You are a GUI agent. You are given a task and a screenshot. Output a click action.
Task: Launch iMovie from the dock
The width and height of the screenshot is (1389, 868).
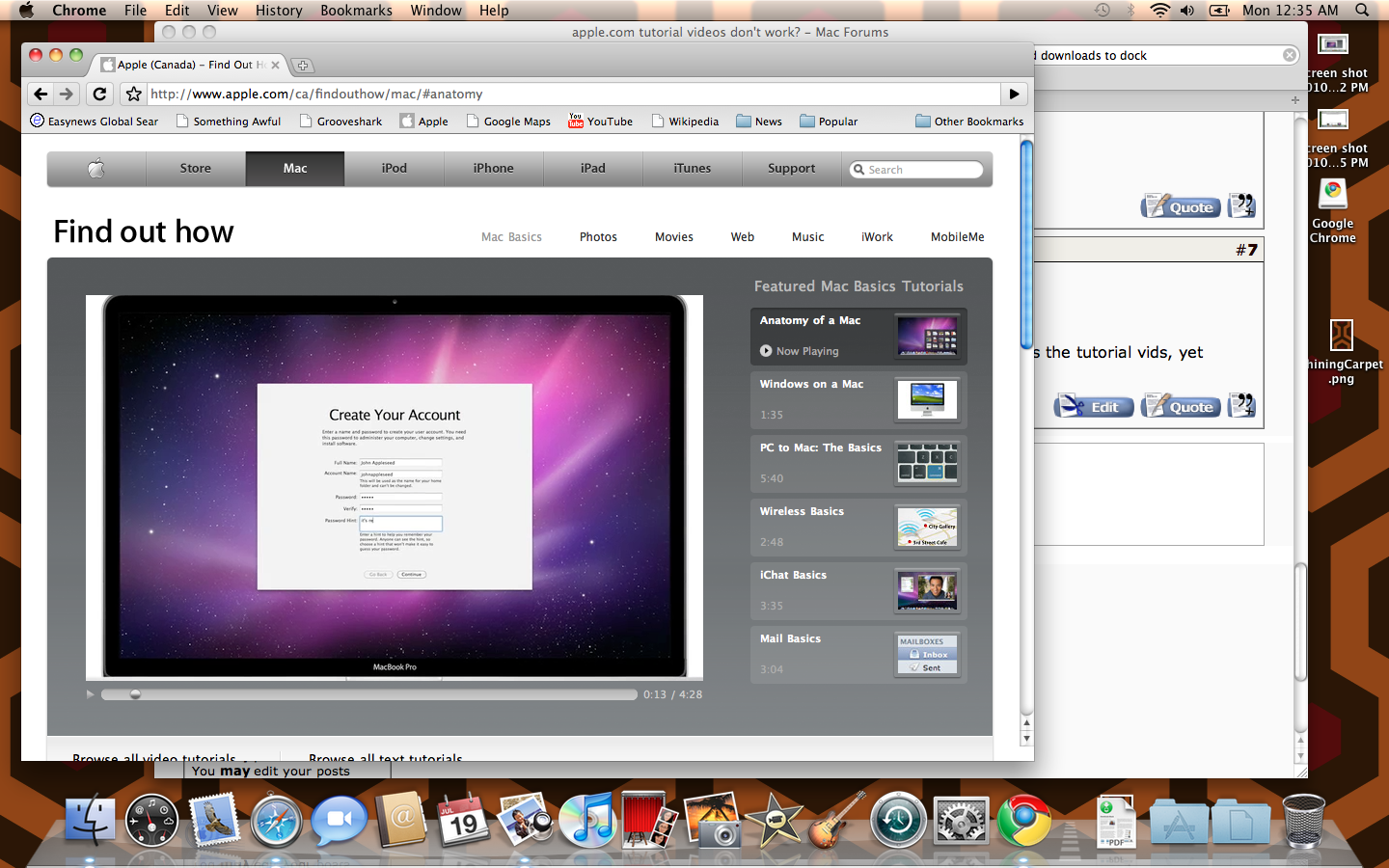pyautogui.click(x=774, y=821)
